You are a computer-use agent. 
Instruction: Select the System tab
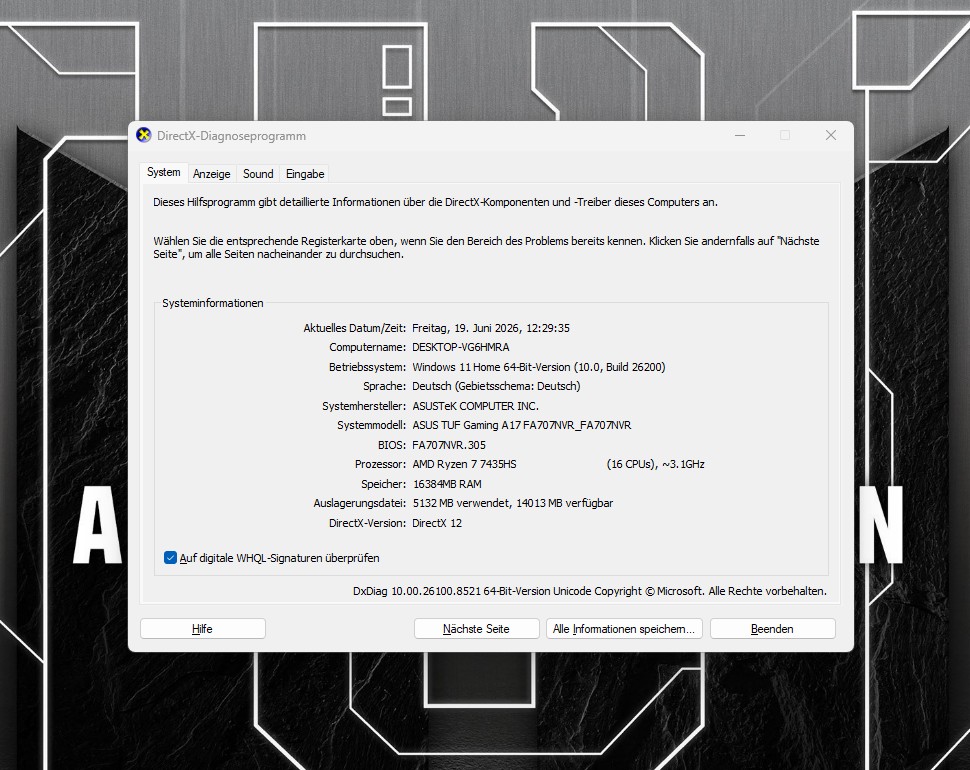(164, 173)
